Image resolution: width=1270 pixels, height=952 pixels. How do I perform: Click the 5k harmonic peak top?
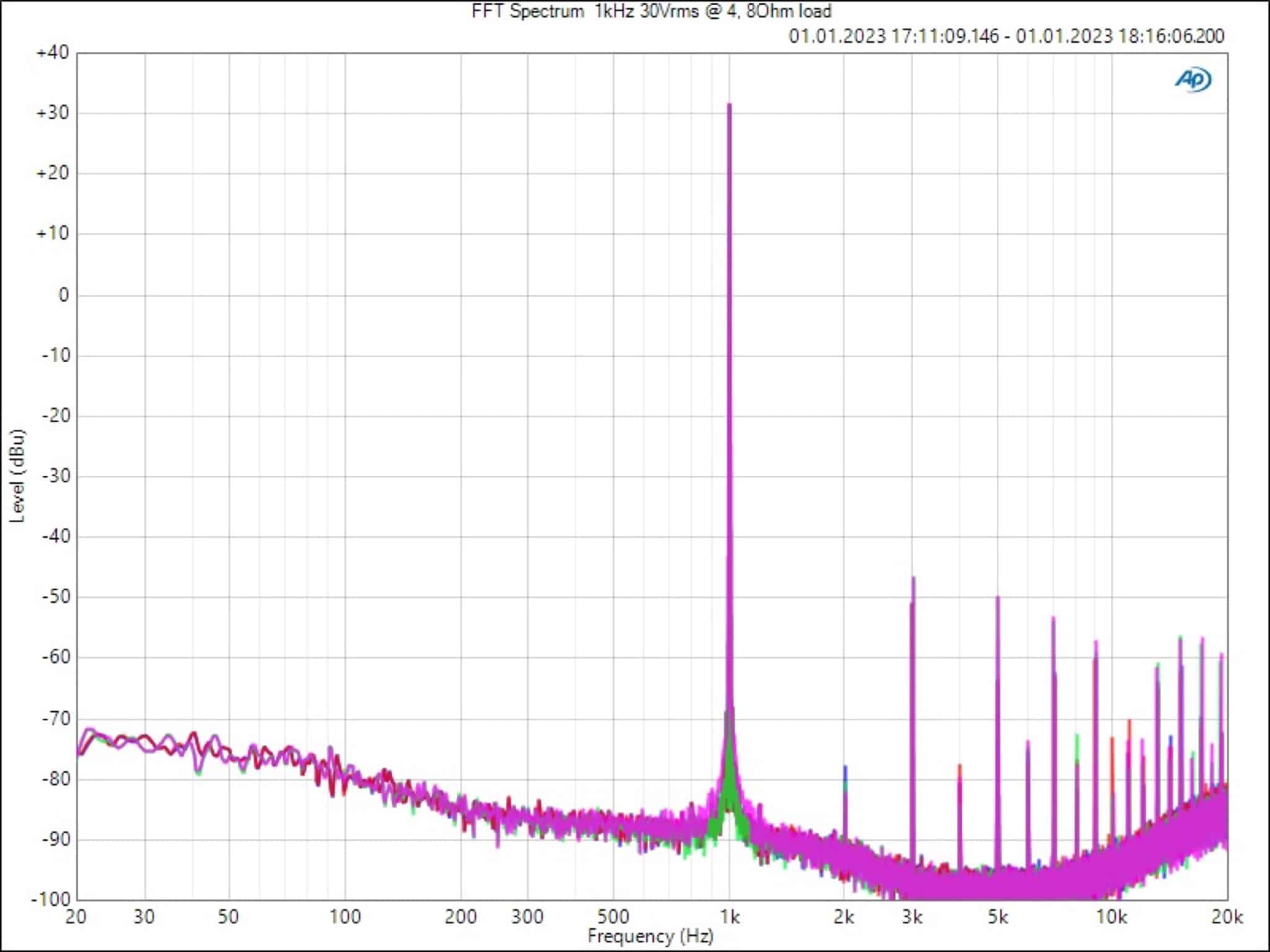(998, 597)
